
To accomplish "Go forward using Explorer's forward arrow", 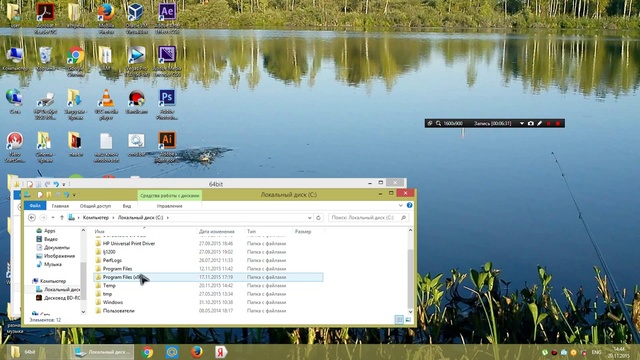I will click(43, 218).
